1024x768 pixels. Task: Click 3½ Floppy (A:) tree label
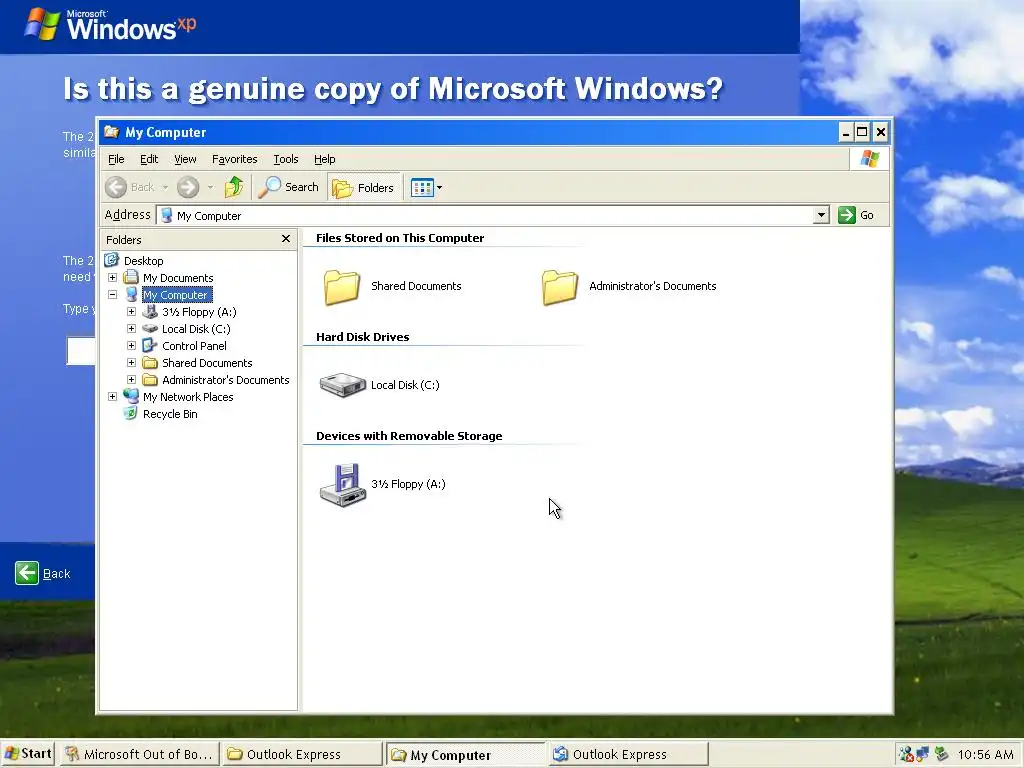click(x=199, y=312)
